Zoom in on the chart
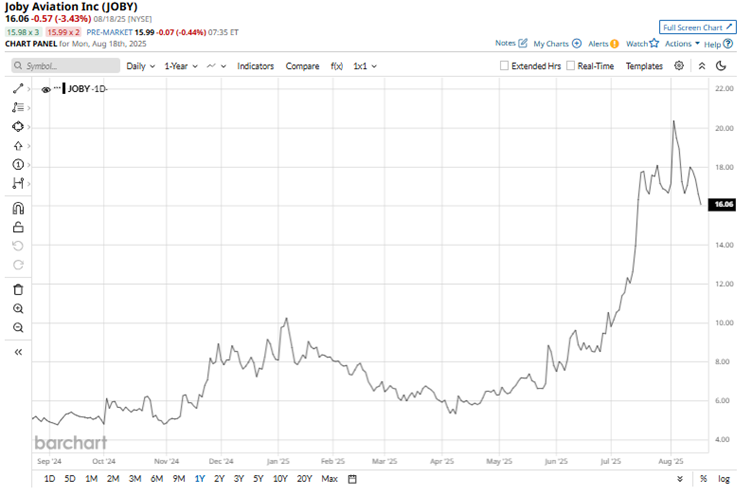 tap(18, 308)
